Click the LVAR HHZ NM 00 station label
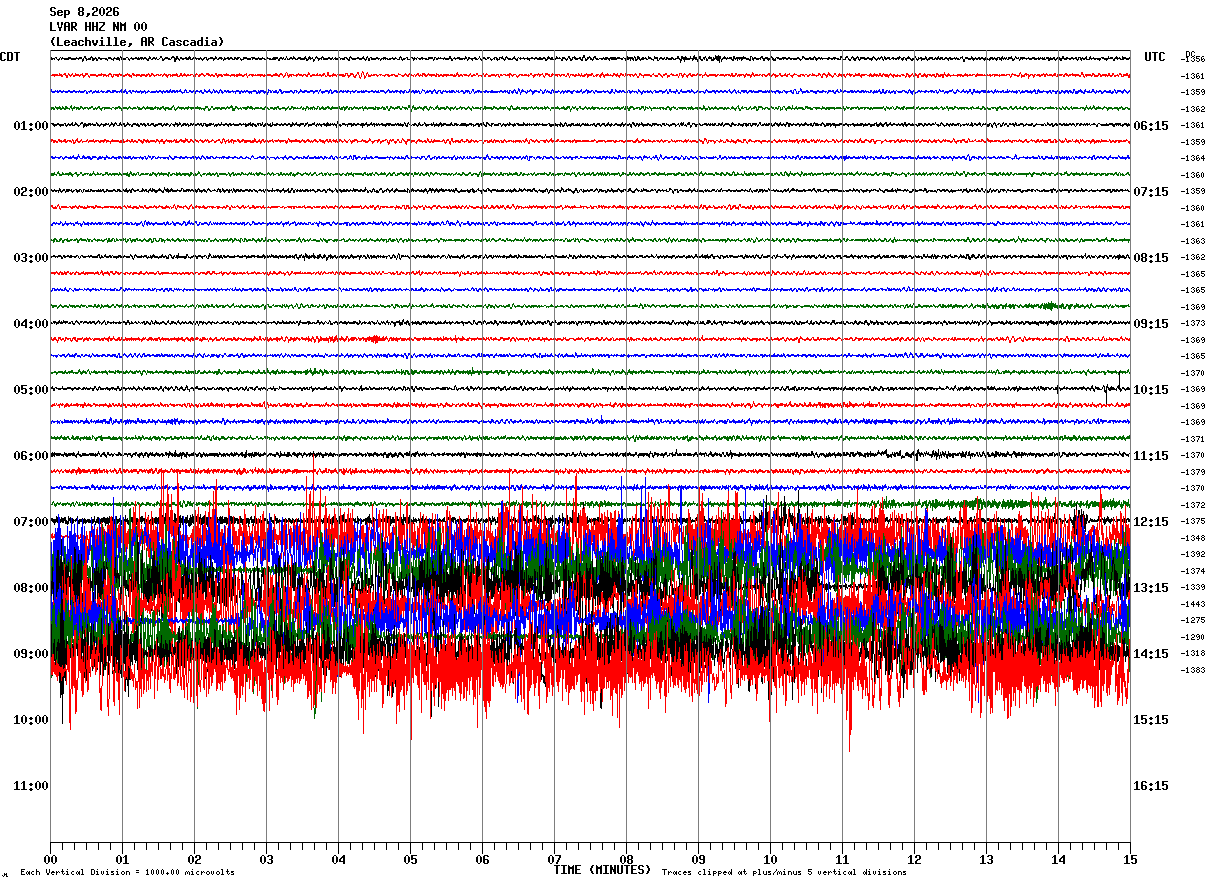 coord(98,27)
